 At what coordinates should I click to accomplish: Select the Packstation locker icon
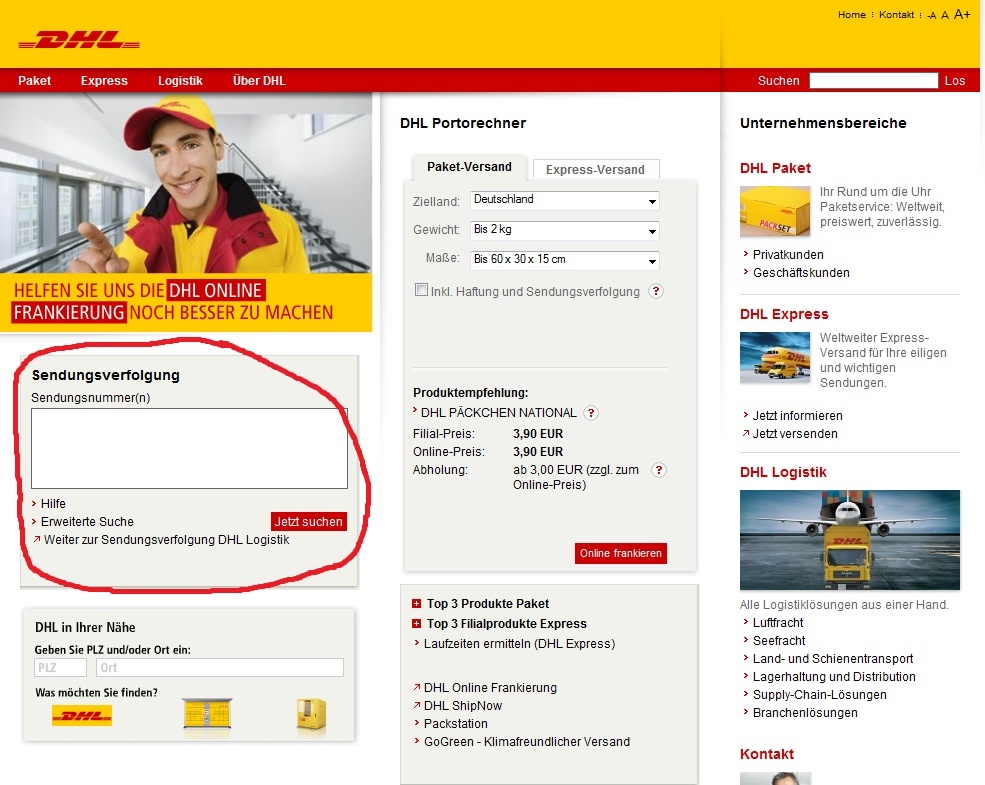(x=208, y=714)
